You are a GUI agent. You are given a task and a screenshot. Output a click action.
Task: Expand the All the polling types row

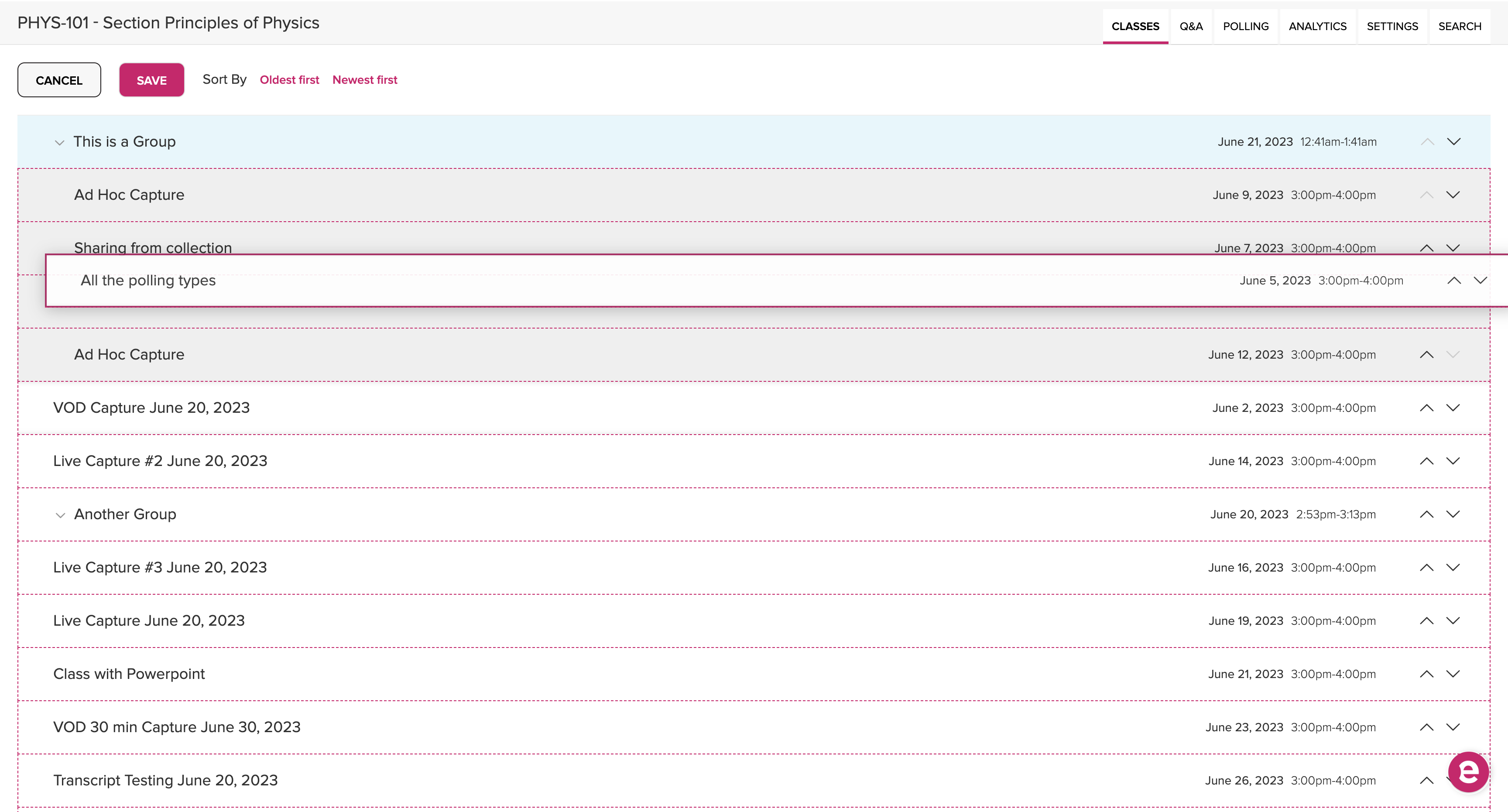[1483, 281]
